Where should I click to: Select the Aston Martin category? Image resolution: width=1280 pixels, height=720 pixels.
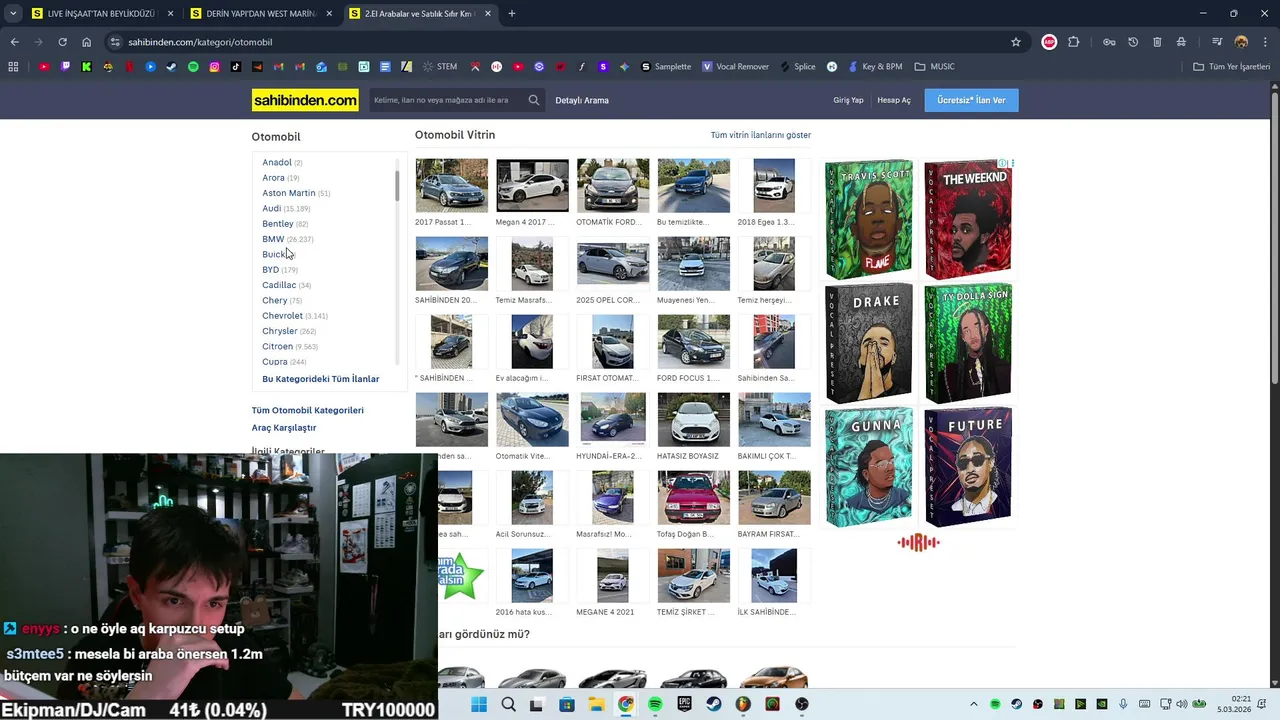pyautogui.click(x=288, y=193)
